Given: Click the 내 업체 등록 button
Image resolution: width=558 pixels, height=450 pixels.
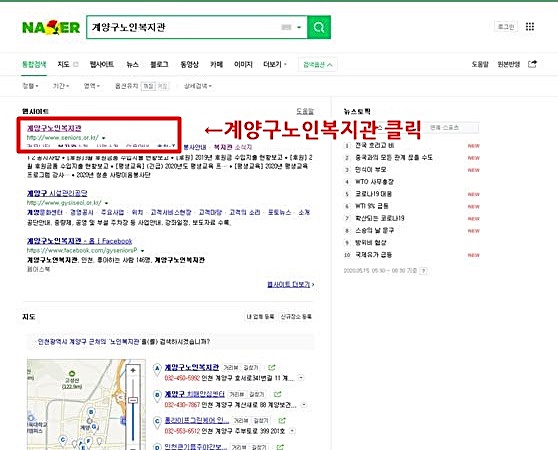Looking at the screenshot, I should click(260, 317).
